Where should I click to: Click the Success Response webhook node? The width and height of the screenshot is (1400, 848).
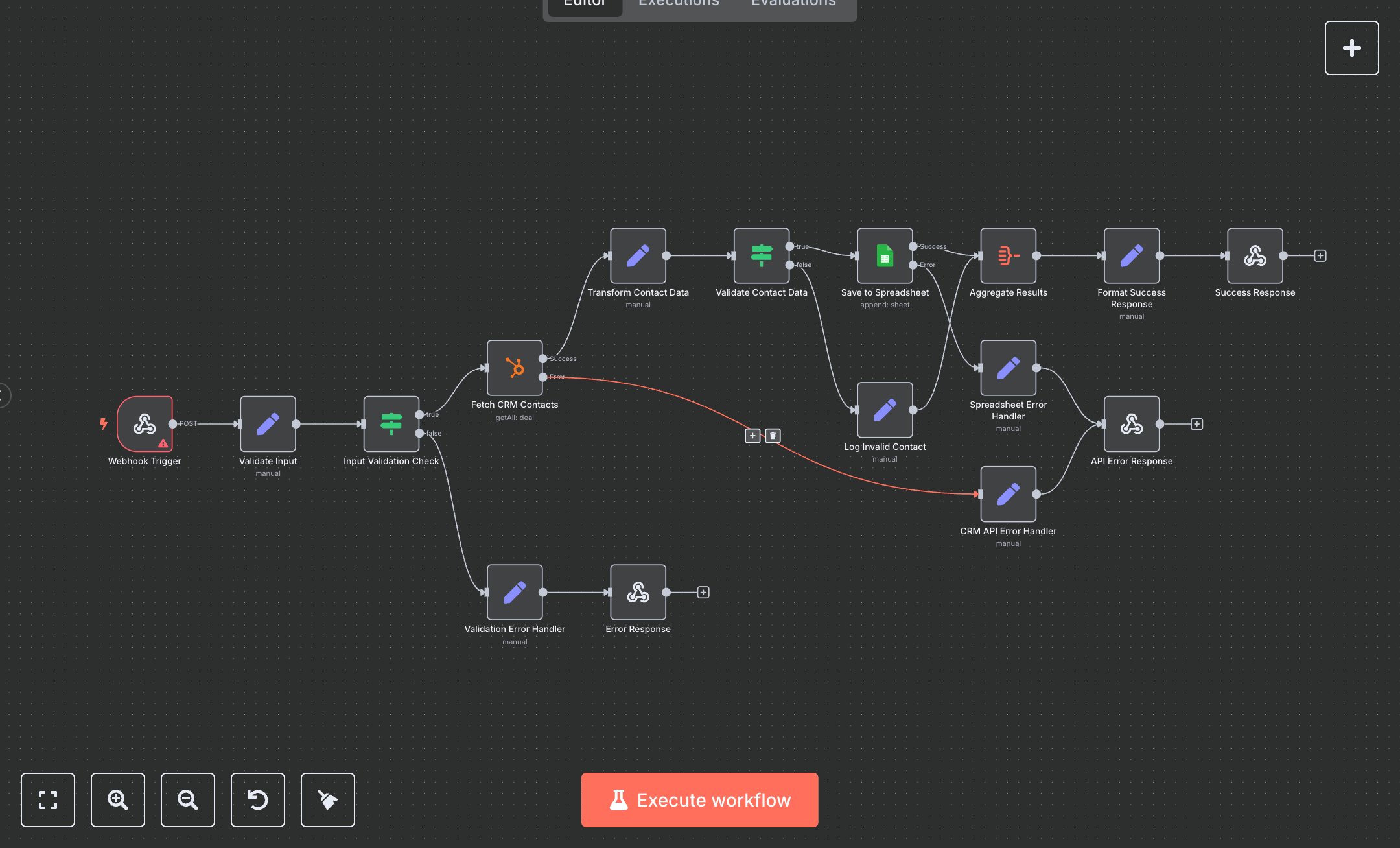(1255, 255)
